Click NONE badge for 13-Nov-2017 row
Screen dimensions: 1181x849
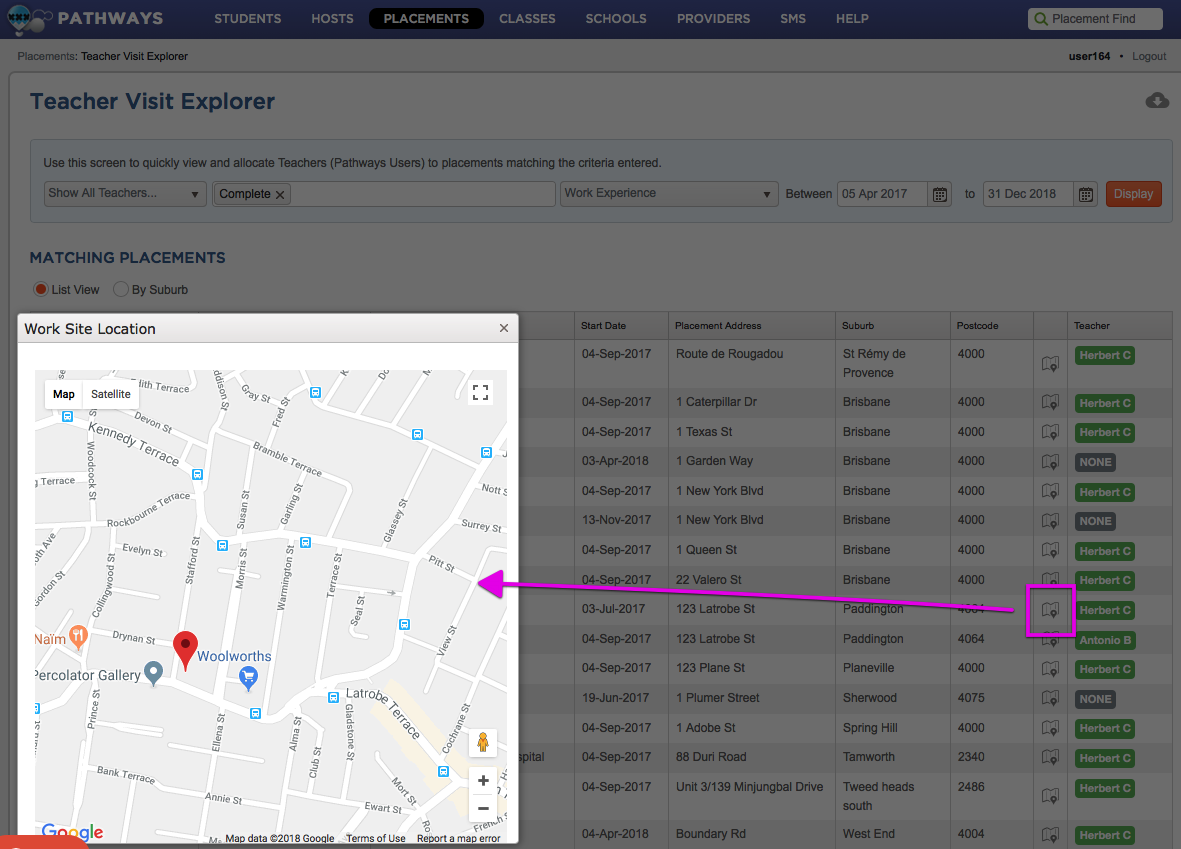point(1095,521)
